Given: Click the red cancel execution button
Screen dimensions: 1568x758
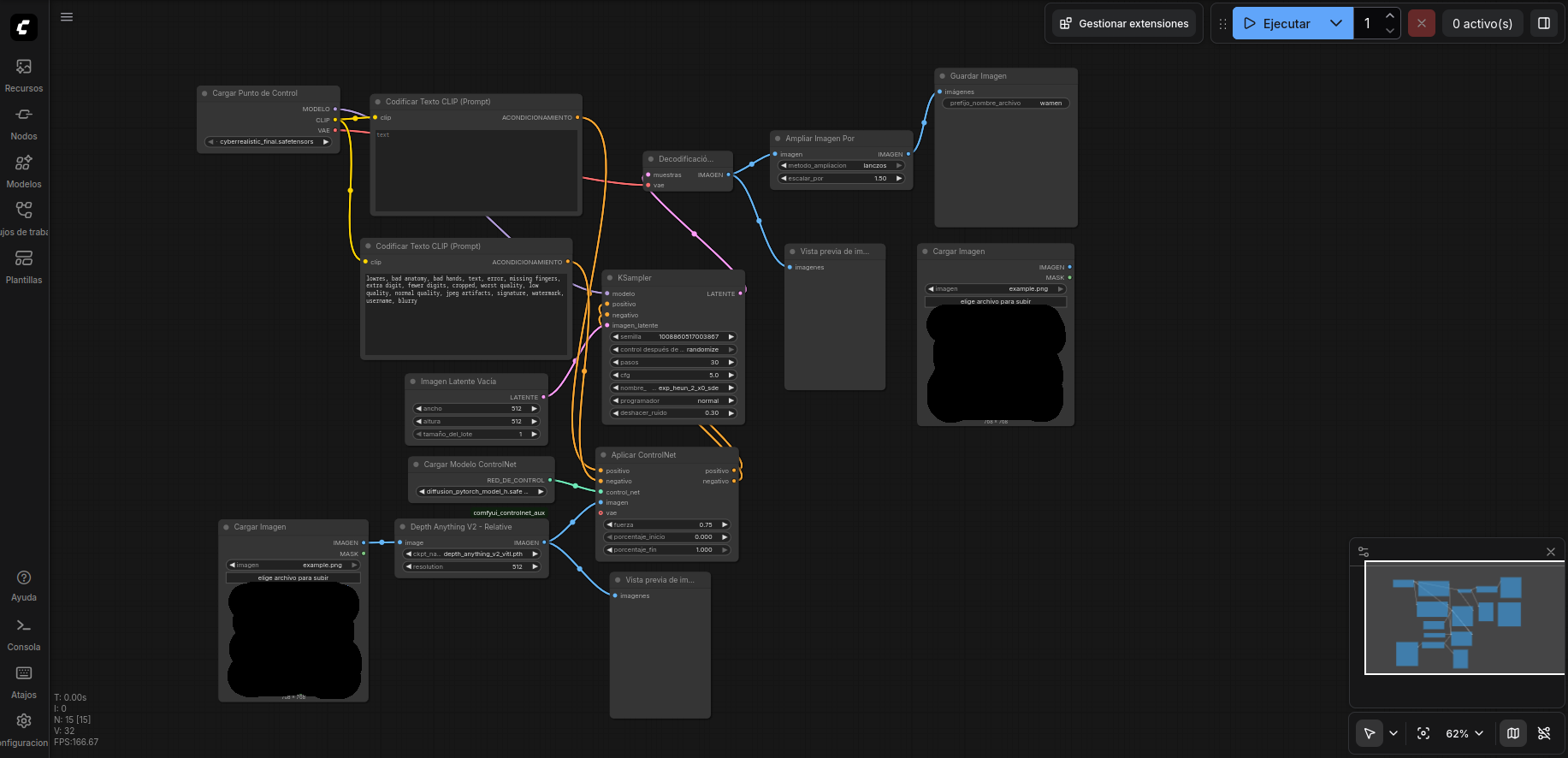Looking at the screenshot, I should 1422,23.
